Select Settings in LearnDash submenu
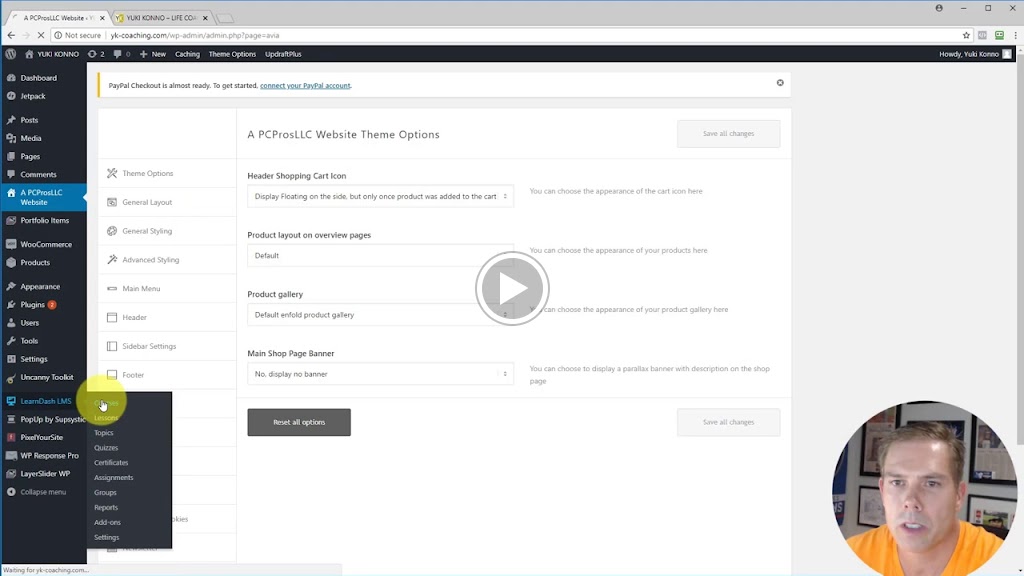This screenshot has height=576, width=1024. (106, 537)
